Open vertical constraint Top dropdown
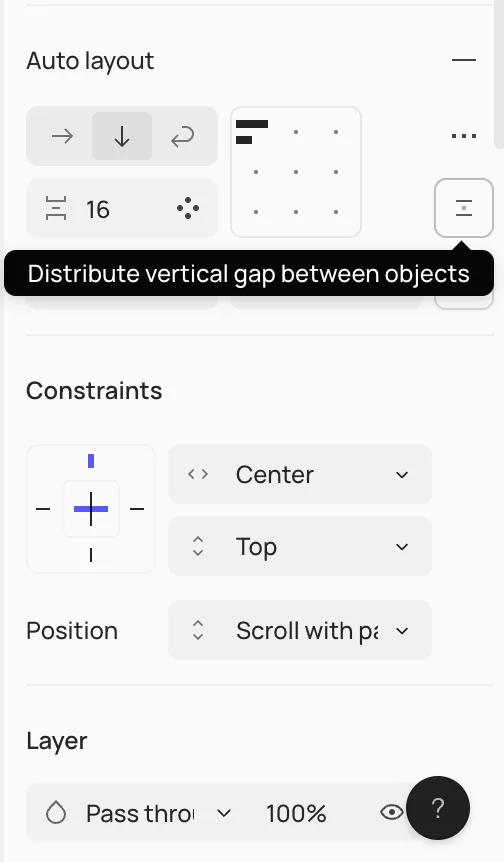 coord(300,546)
